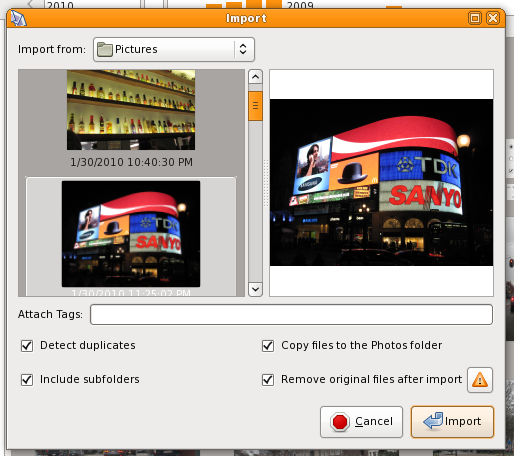Click the orange scrollbar handle
The height and width of the screenshot is (456, 514).
click(x=255, y=106)
